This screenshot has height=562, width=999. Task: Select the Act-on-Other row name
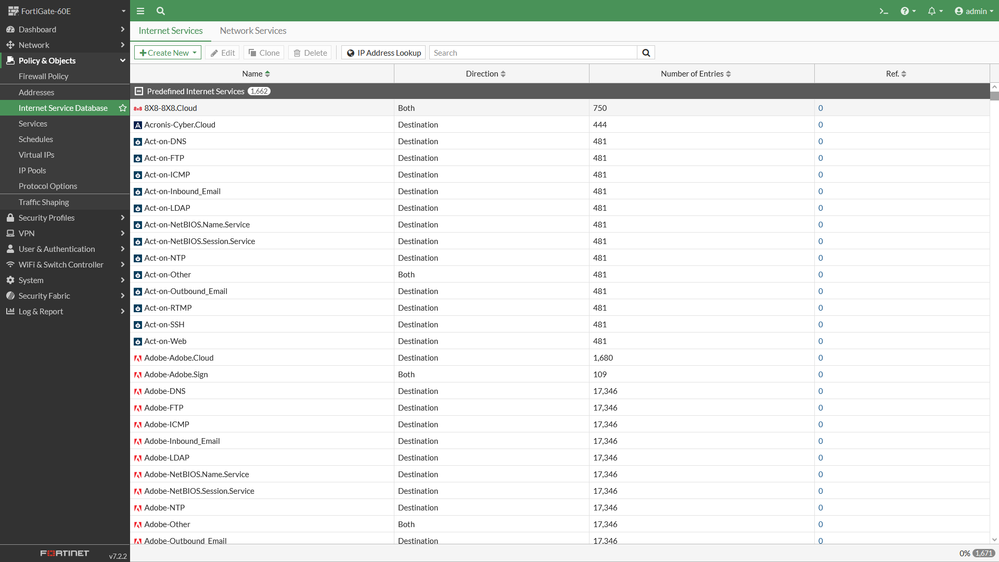click(x=168, y=275)
